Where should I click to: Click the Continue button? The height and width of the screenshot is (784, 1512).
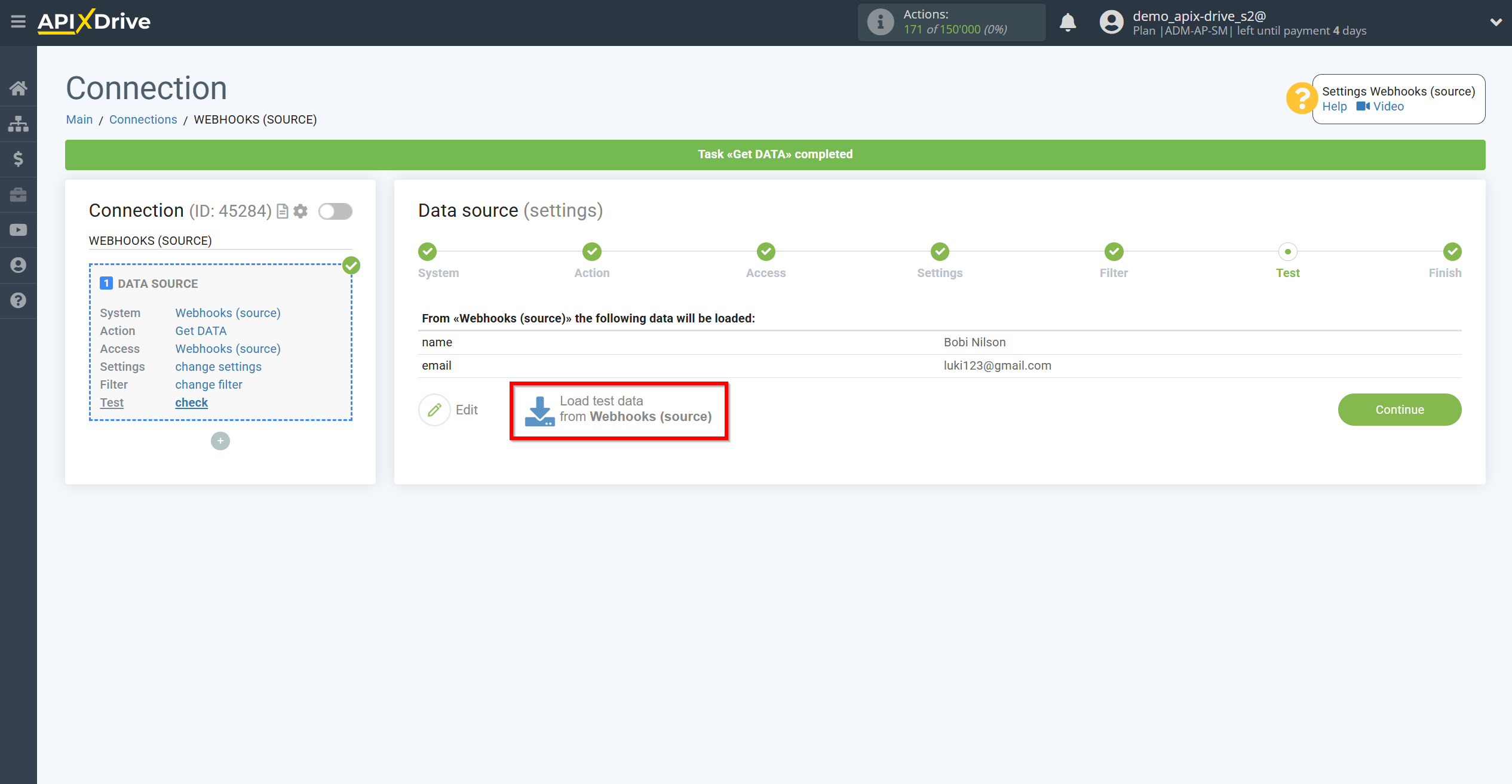(x=1399, y=410)
